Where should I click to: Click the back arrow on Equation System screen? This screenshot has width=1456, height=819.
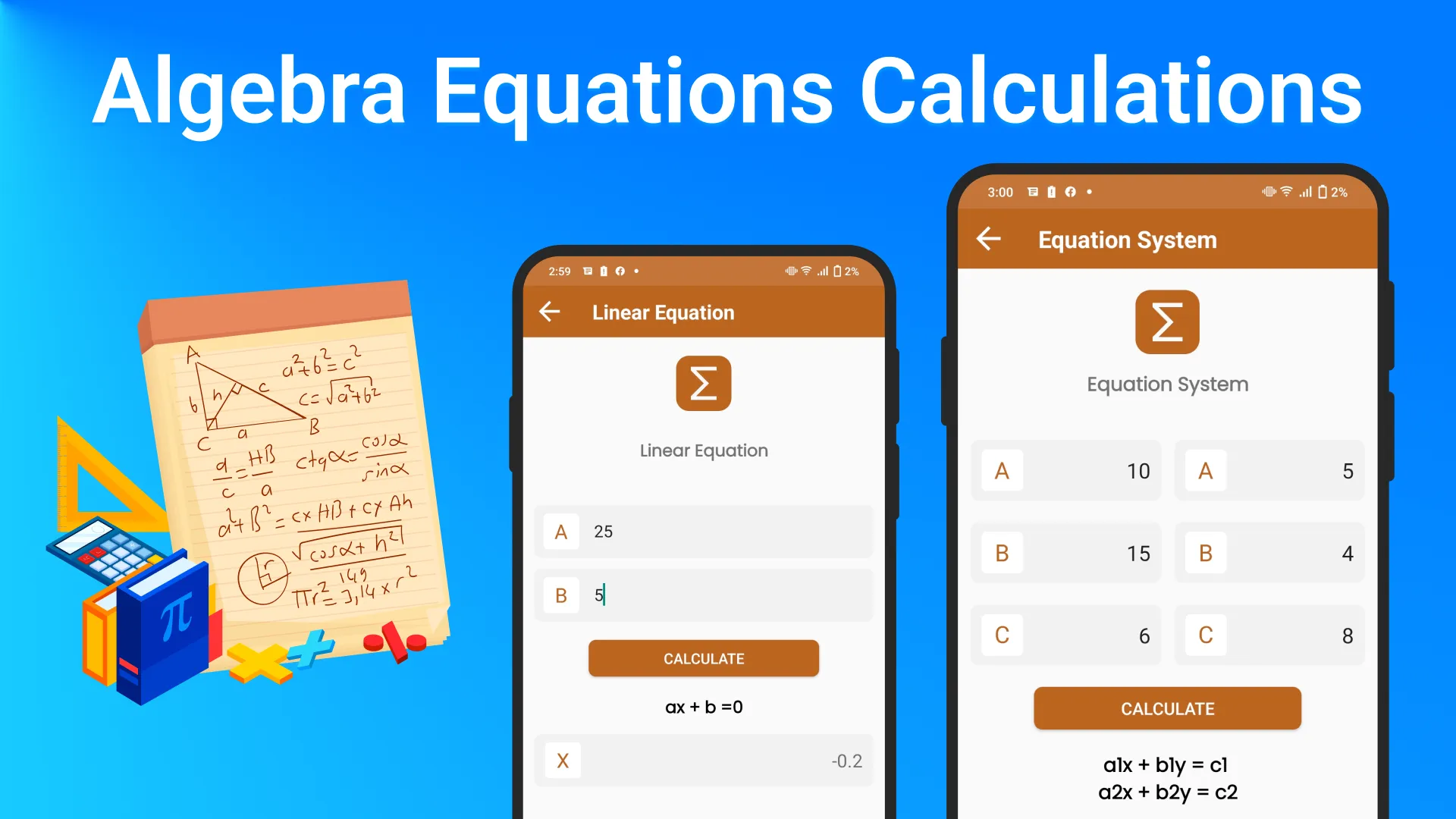pos(989,240)
